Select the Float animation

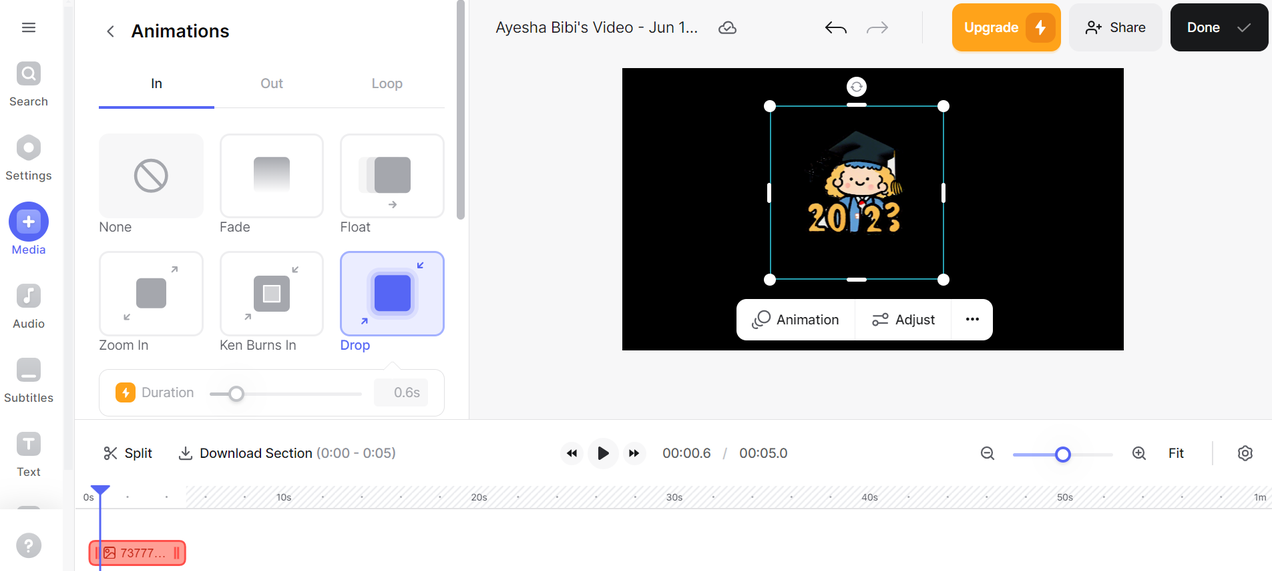click(x=392, y=176)
